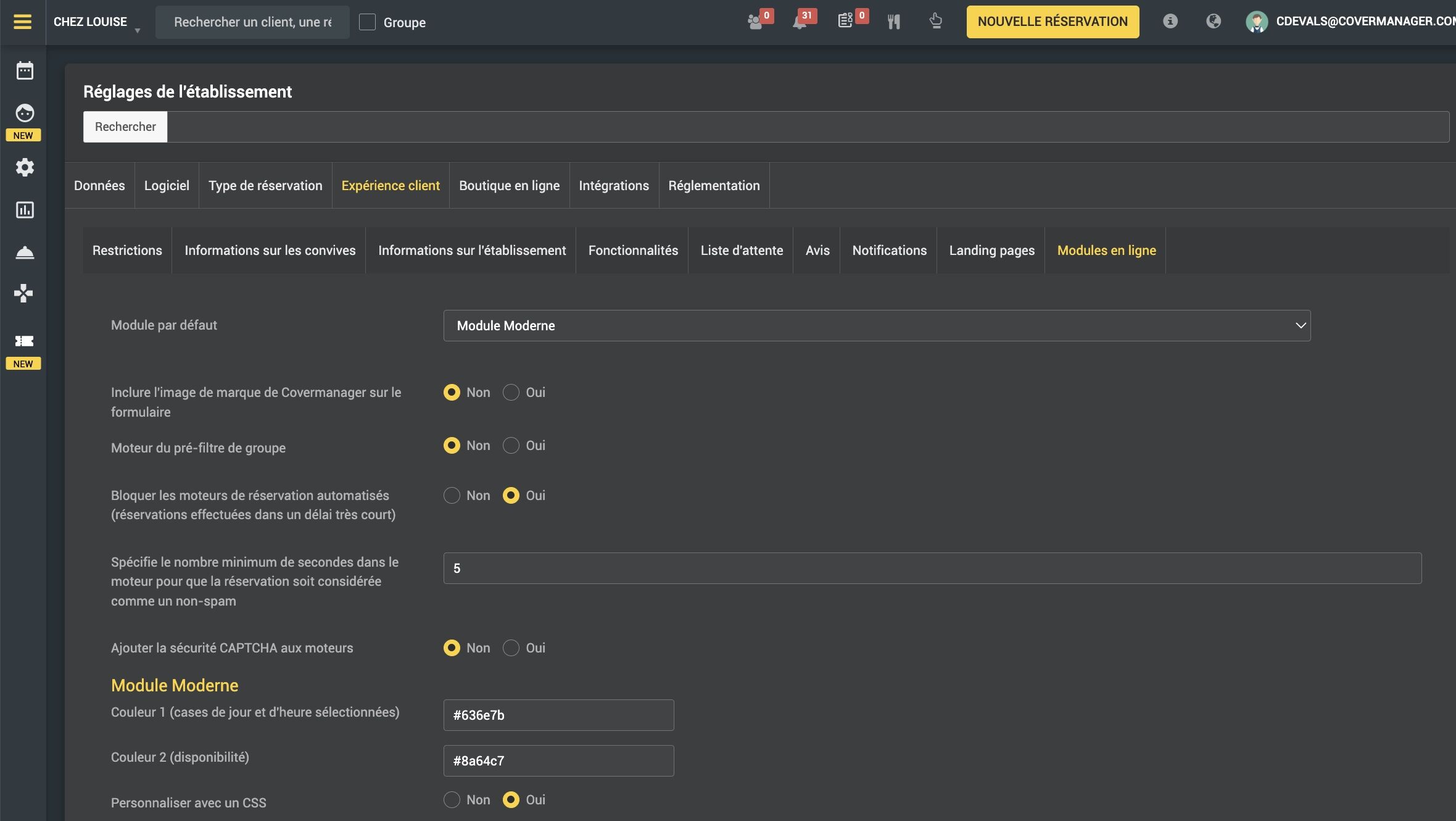The image size is (1456, 821).
Task: Click the service bell cloche icon
Action: 25,252
